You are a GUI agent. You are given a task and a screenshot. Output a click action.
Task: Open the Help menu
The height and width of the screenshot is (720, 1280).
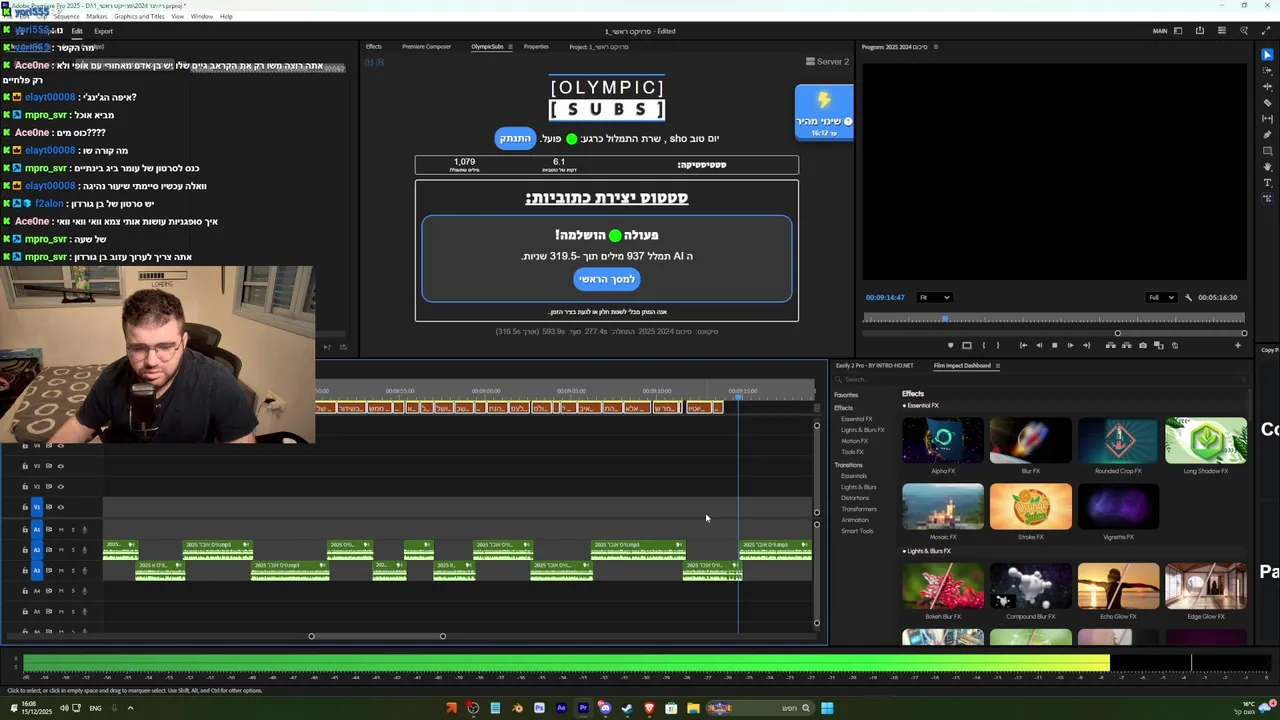pyautogui.click(x=226, y=16)
